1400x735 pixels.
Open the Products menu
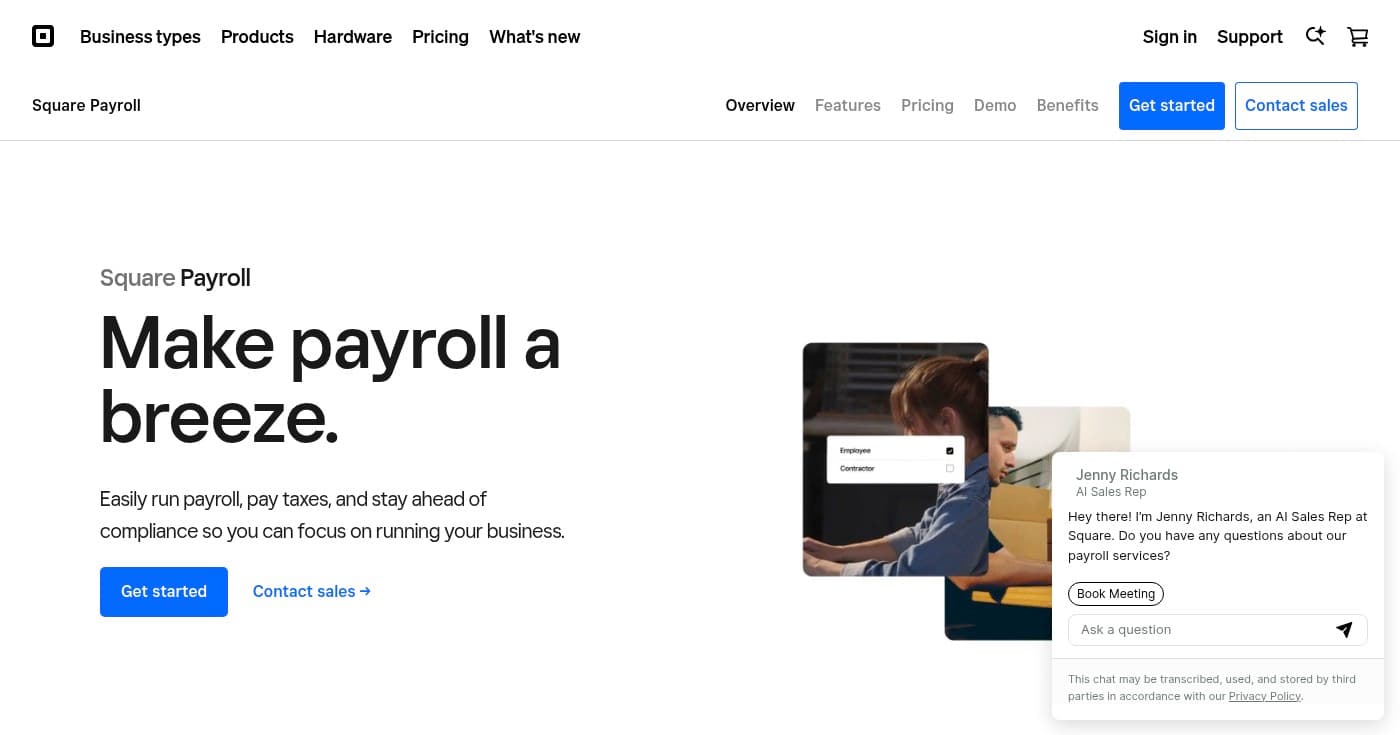[257, 37]
